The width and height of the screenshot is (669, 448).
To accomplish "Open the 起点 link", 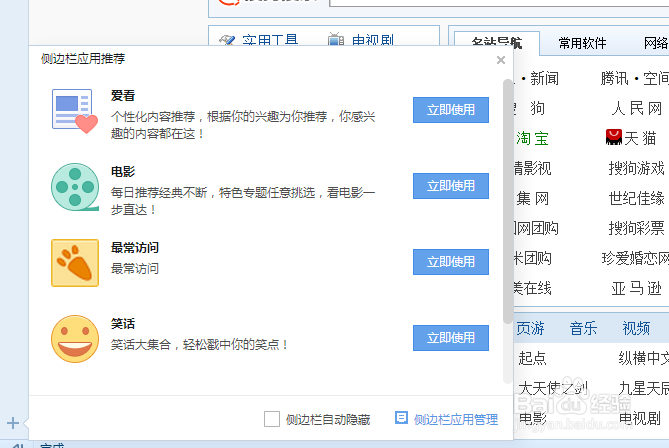I will click(x=532, y=358).
